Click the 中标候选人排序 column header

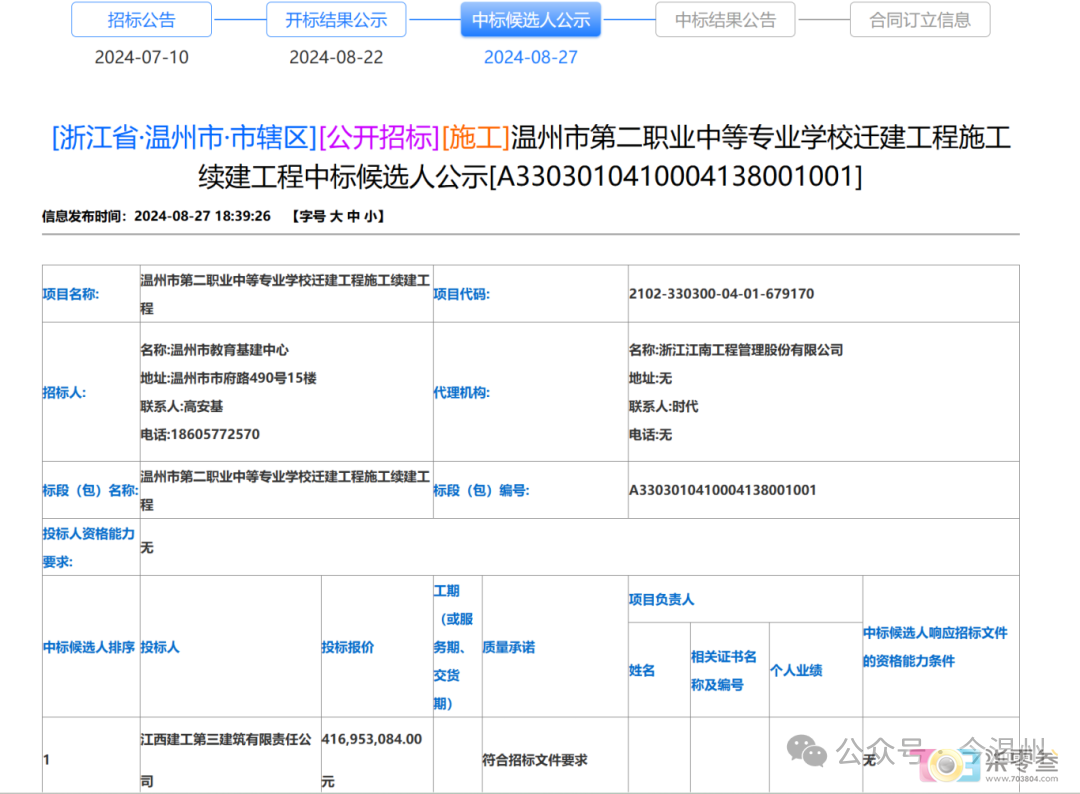89,647
